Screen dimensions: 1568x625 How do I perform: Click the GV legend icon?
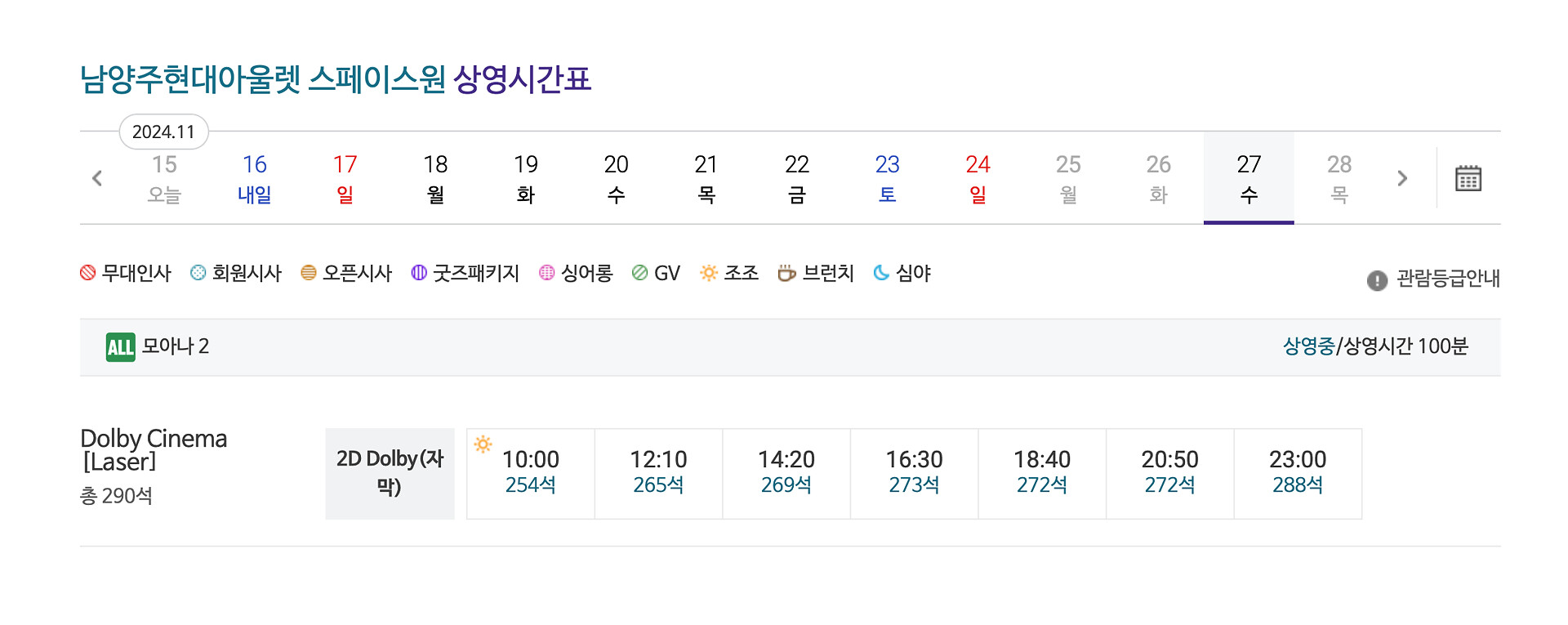639,273
